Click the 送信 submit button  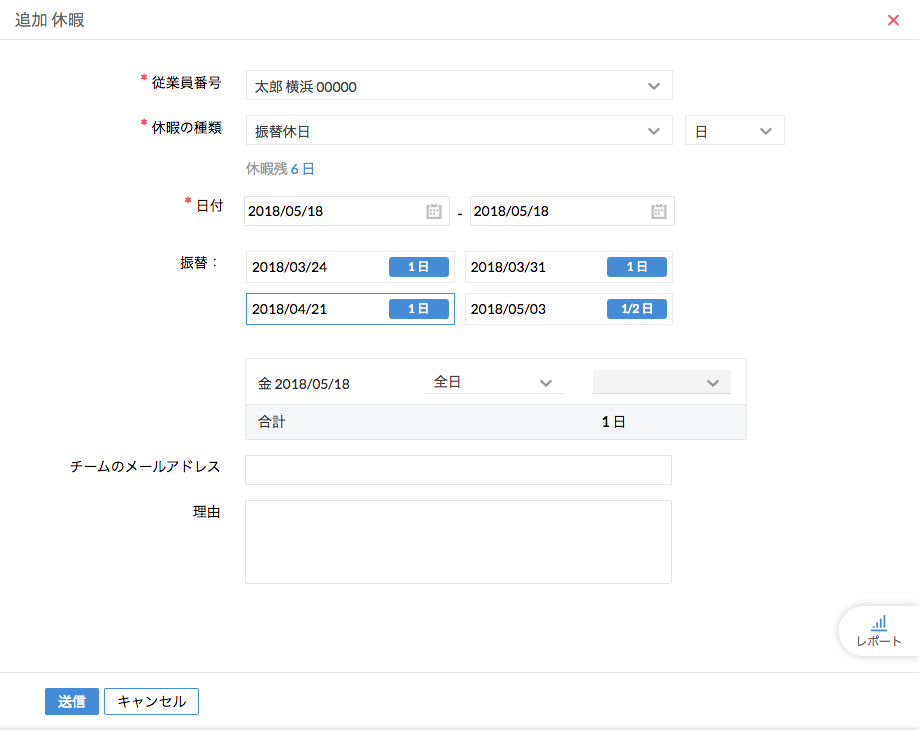click(x=72, y=701)
